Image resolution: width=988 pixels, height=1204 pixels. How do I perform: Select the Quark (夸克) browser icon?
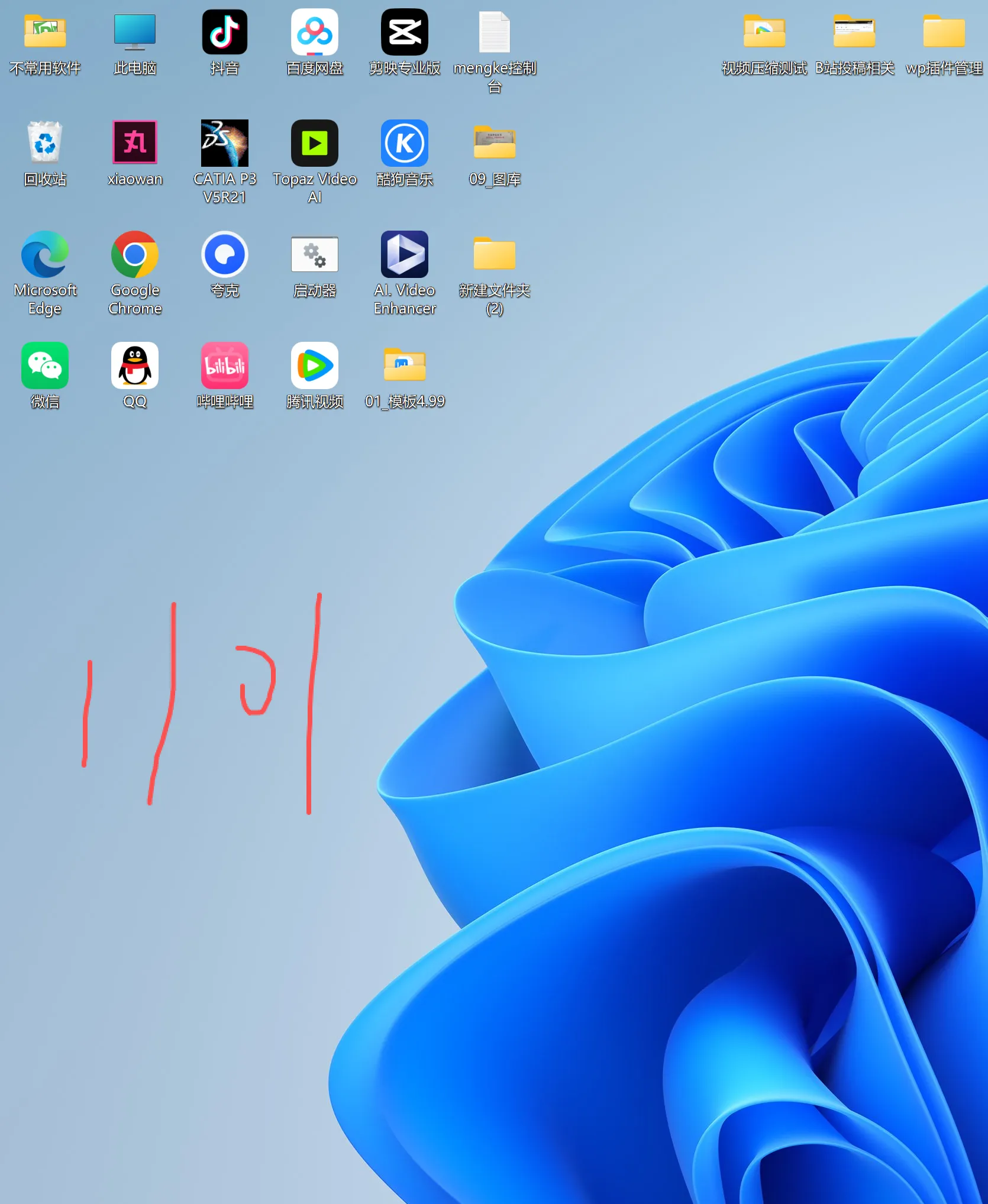click(224, 254)
